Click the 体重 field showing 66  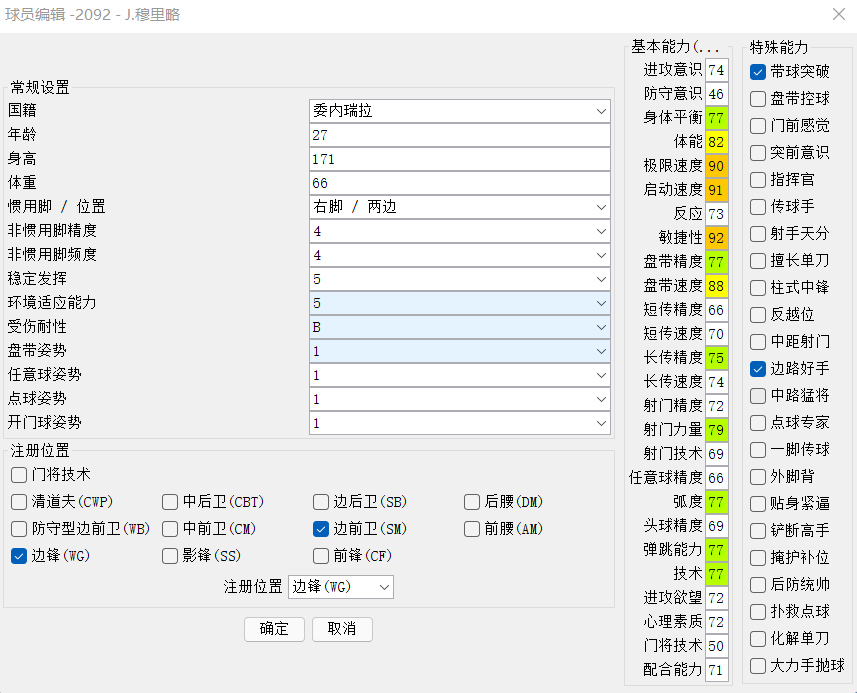tap(460, 183)
